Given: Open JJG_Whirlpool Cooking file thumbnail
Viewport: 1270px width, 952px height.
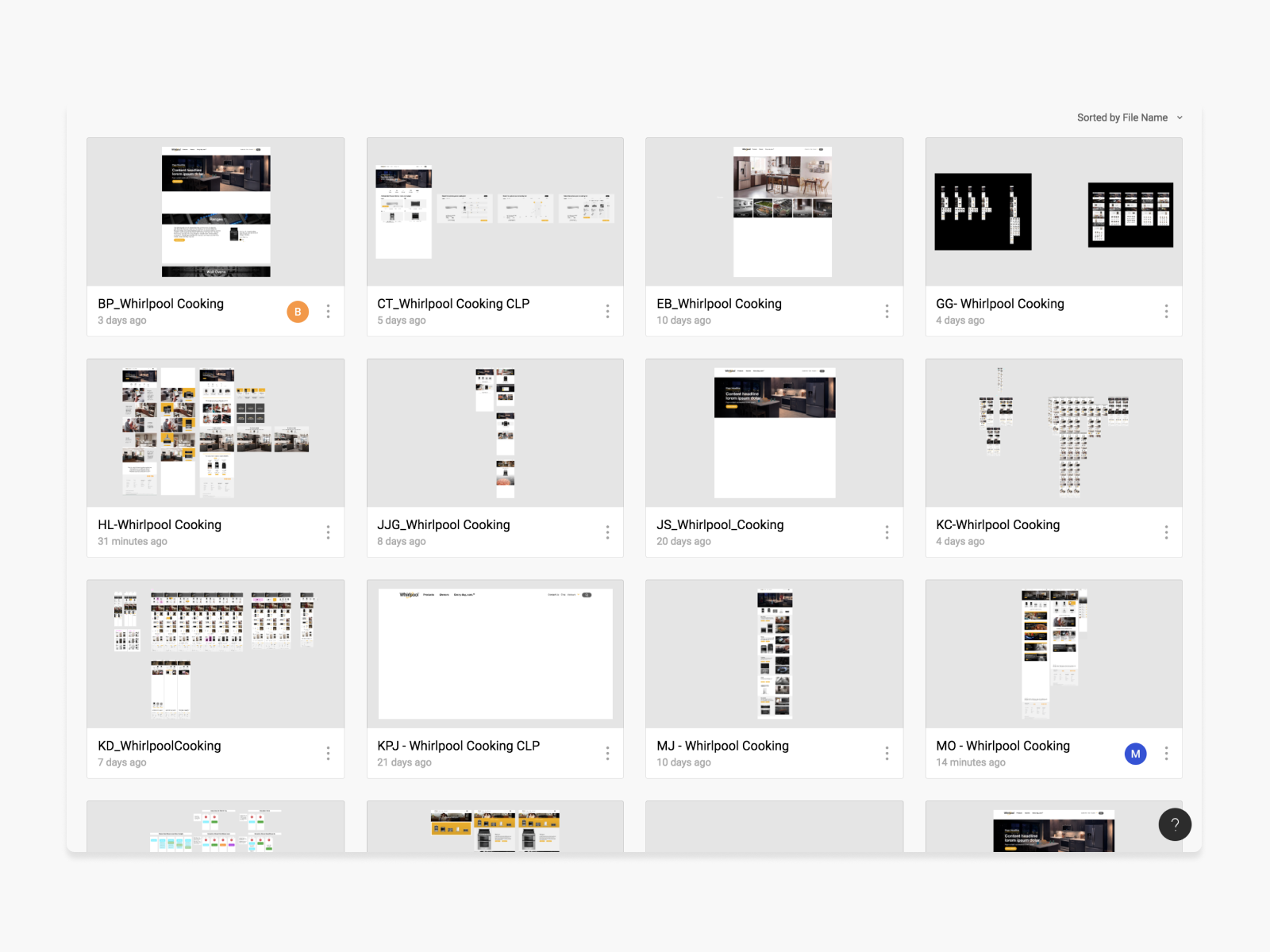Looking at the screenshot, I should (x=495, y=433).
